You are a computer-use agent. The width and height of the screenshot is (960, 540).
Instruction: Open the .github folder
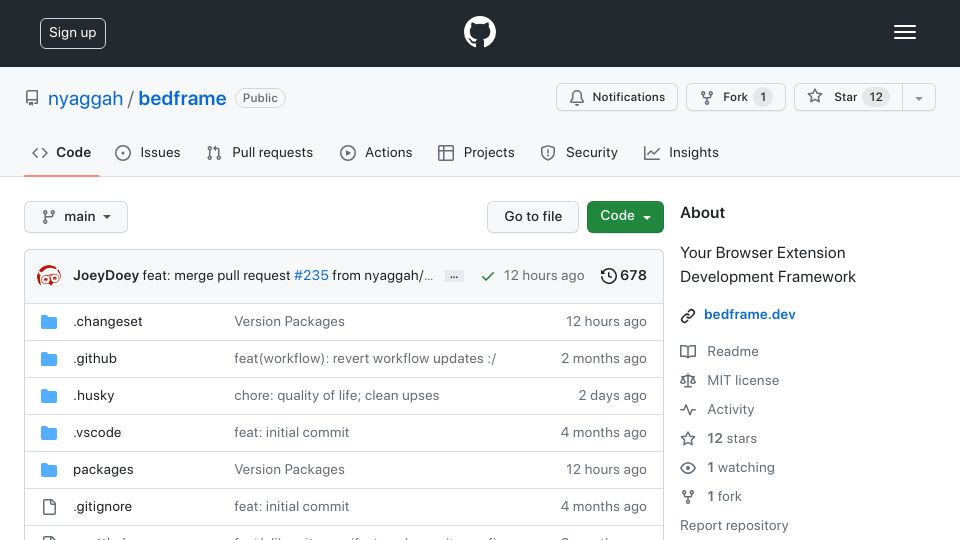(95, 359)
